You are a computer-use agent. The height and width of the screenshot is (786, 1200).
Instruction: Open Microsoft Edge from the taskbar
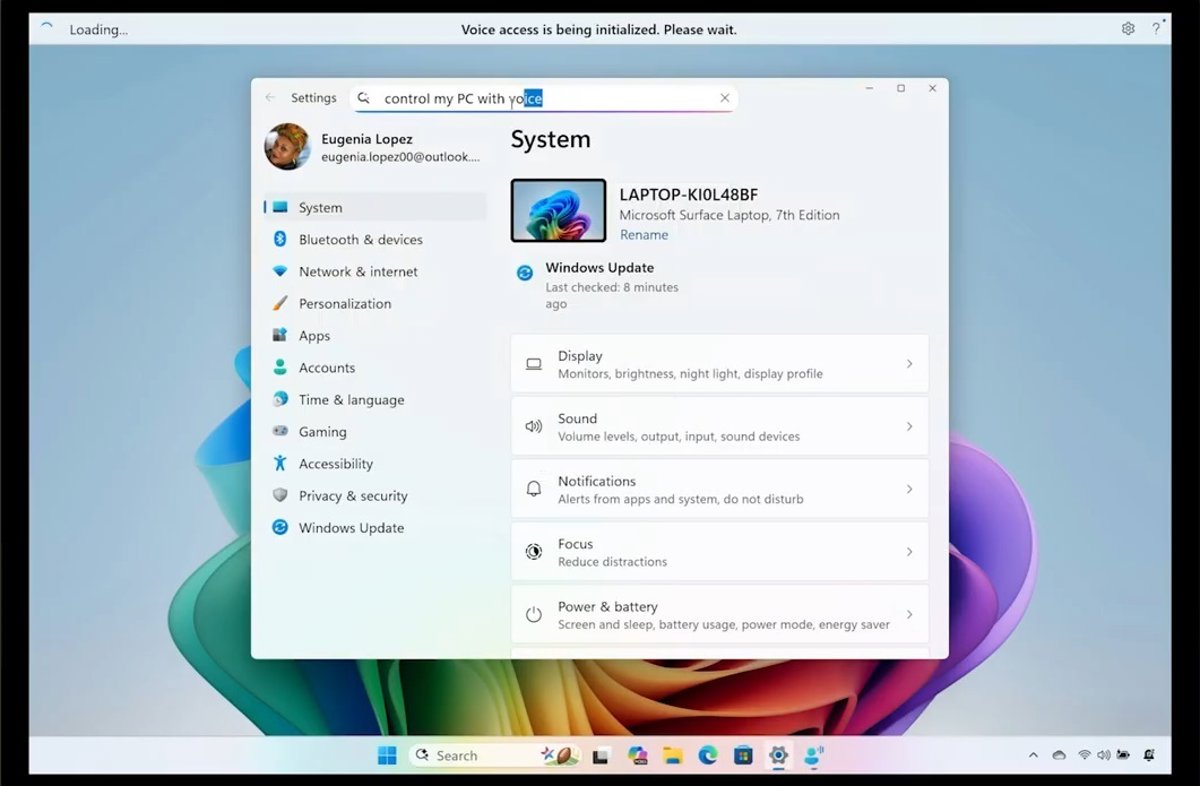click(x=708, y=756)
